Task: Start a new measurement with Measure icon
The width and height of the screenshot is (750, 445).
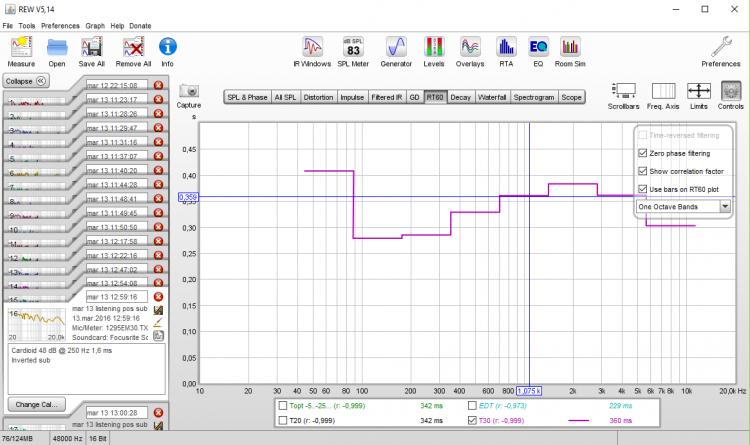Action: point(21,52)
